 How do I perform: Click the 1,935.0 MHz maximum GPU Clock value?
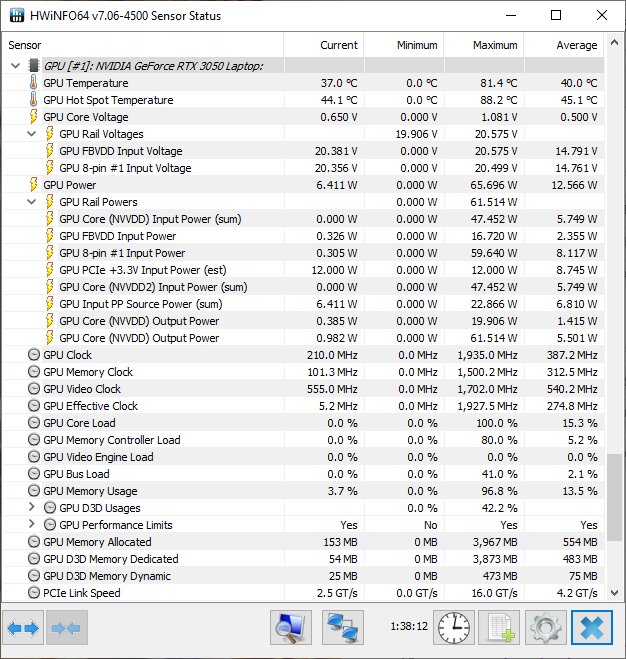(x=488, y=355)
